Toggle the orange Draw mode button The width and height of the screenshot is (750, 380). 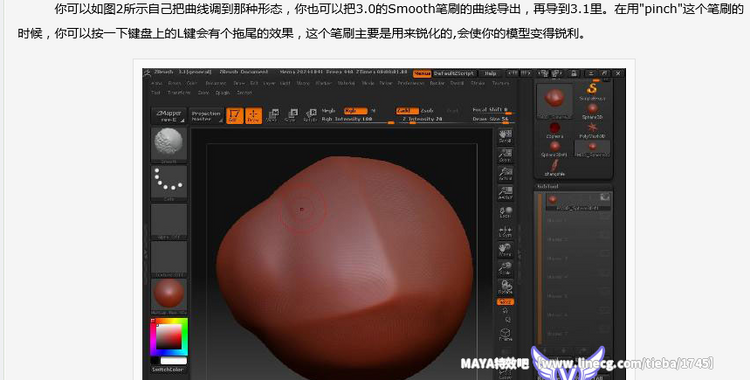click(254, 116)
